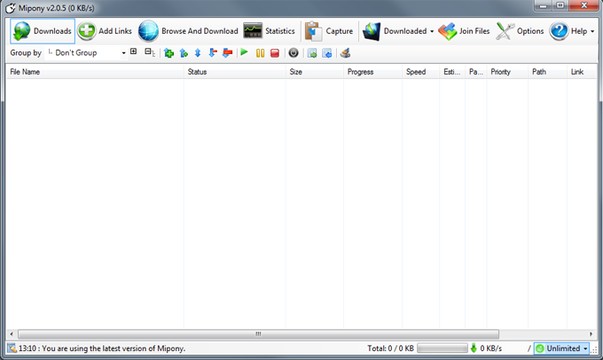The width and height of the screenshot is (603, 360).
Task: Switch to Browse And Download
Action: (x=188, y=31)
